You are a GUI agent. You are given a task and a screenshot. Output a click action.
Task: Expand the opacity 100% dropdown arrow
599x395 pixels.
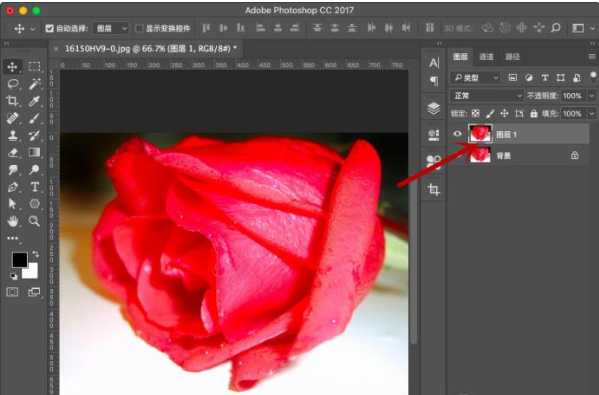591,96
